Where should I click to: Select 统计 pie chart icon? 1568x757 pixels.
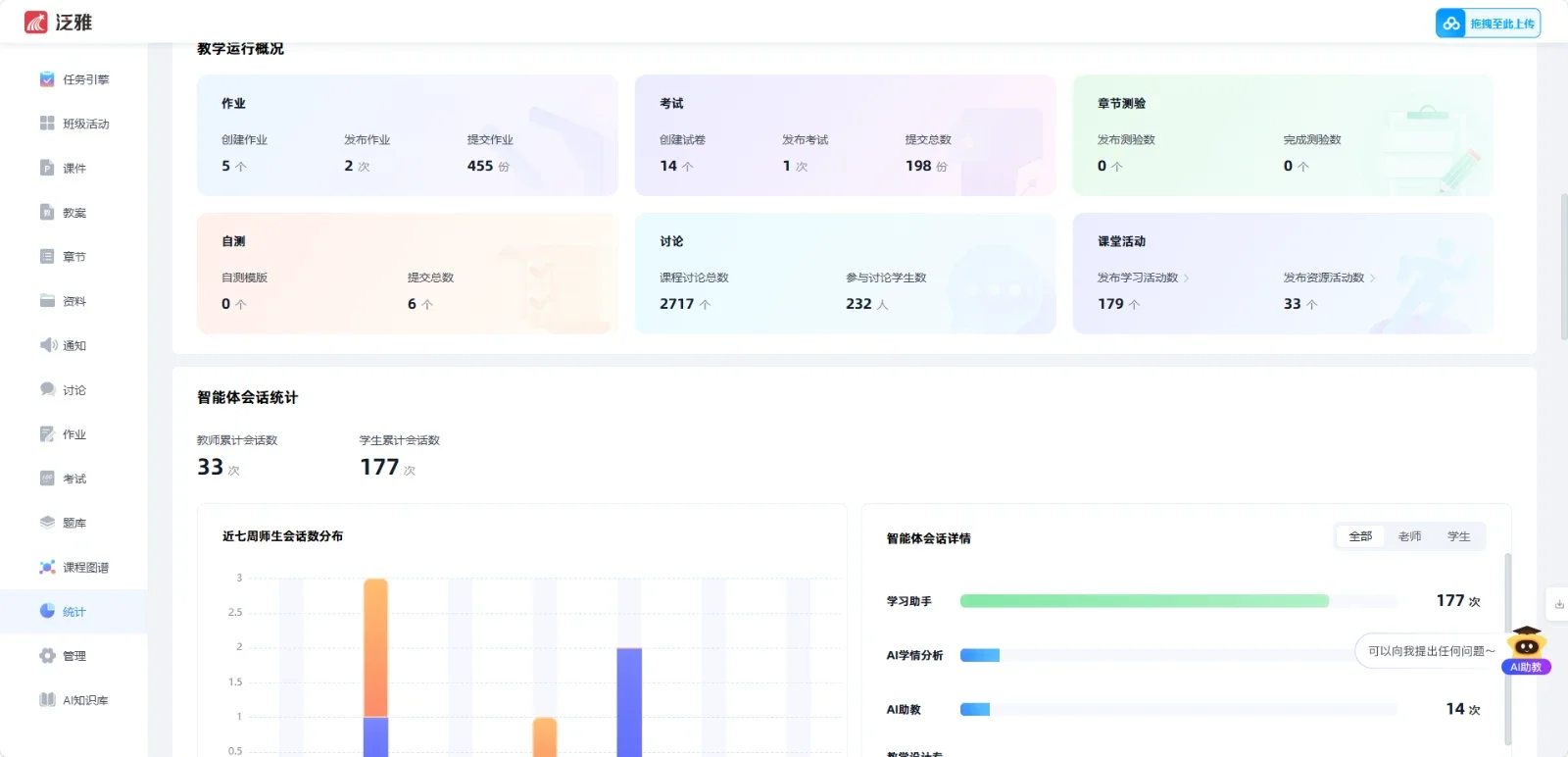click(47, 611)
